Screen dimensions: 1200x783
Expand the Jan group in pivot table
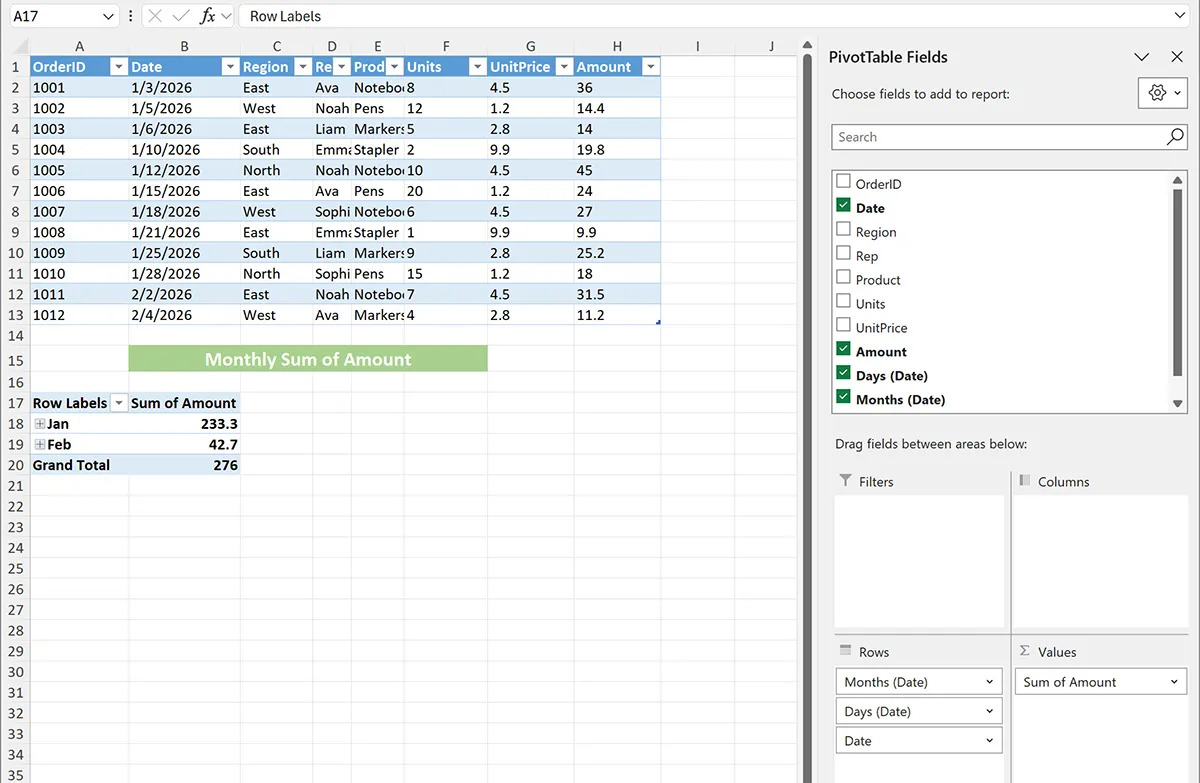pyautogui.click(x=40, y=424)
